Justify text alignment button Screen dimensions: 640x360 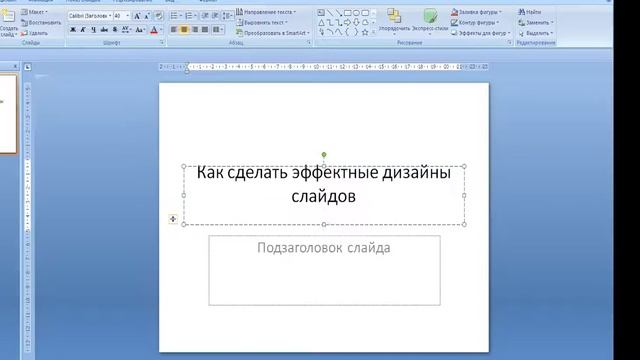click(205, 29)
